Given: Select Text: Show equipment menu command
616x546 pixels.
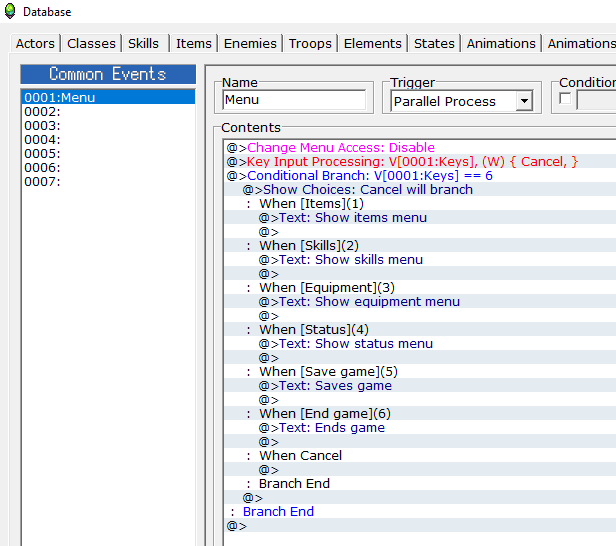Looking at the screenshot, I should pyautogui.click(x=420, y=302).
